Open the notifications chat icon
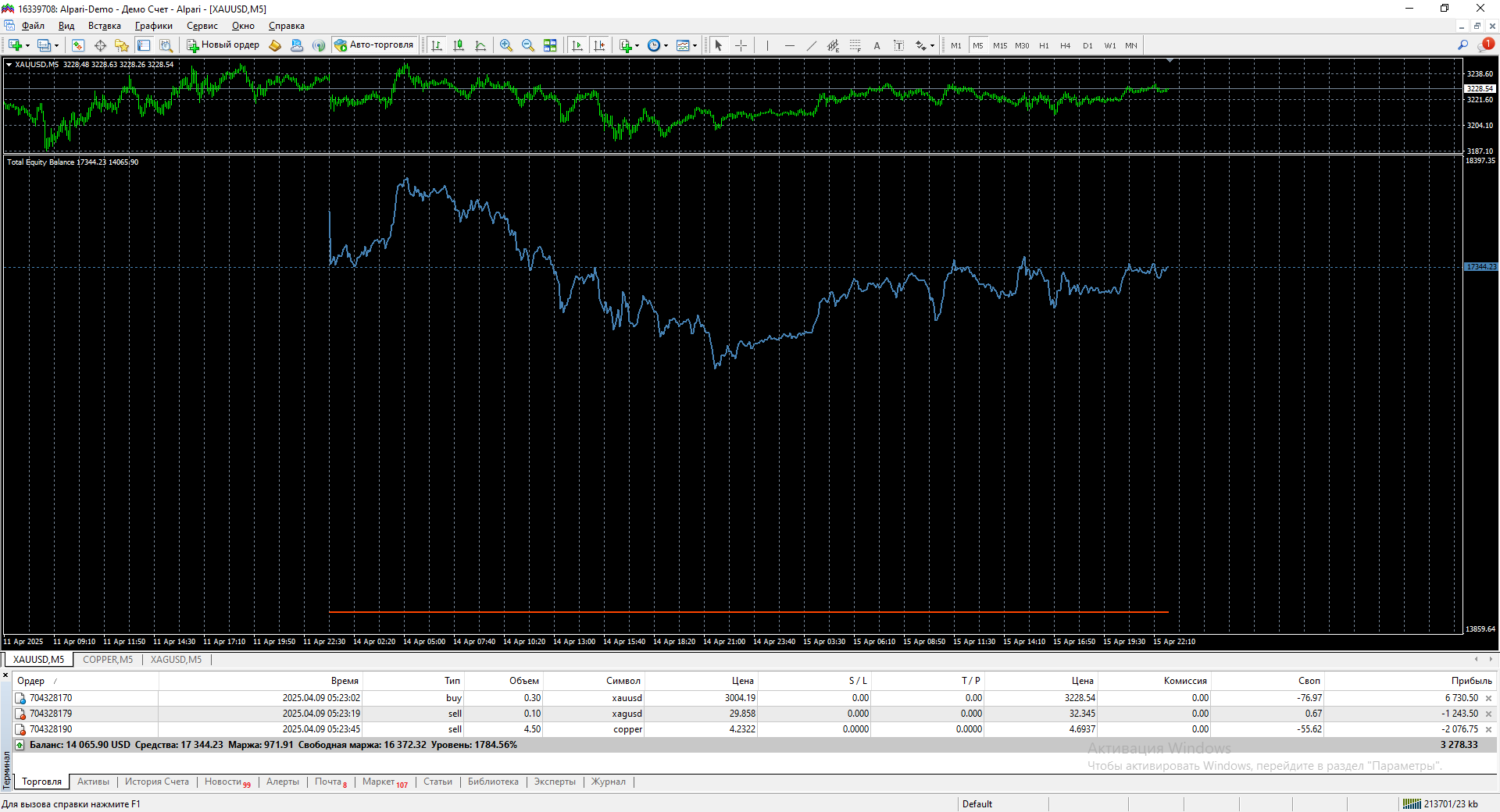1500x812 pixels. (x=1486, y=45)
